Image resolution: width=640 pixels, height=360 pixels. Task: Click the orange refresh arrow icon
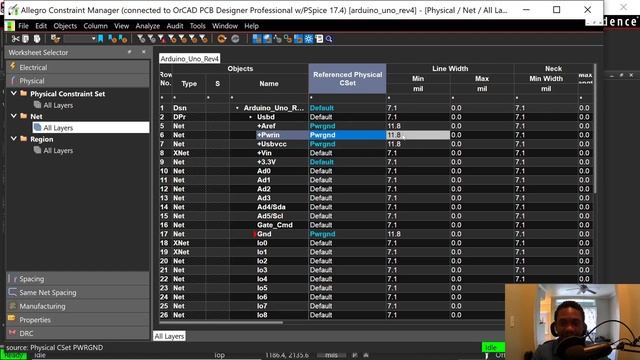tap(222, 39)
